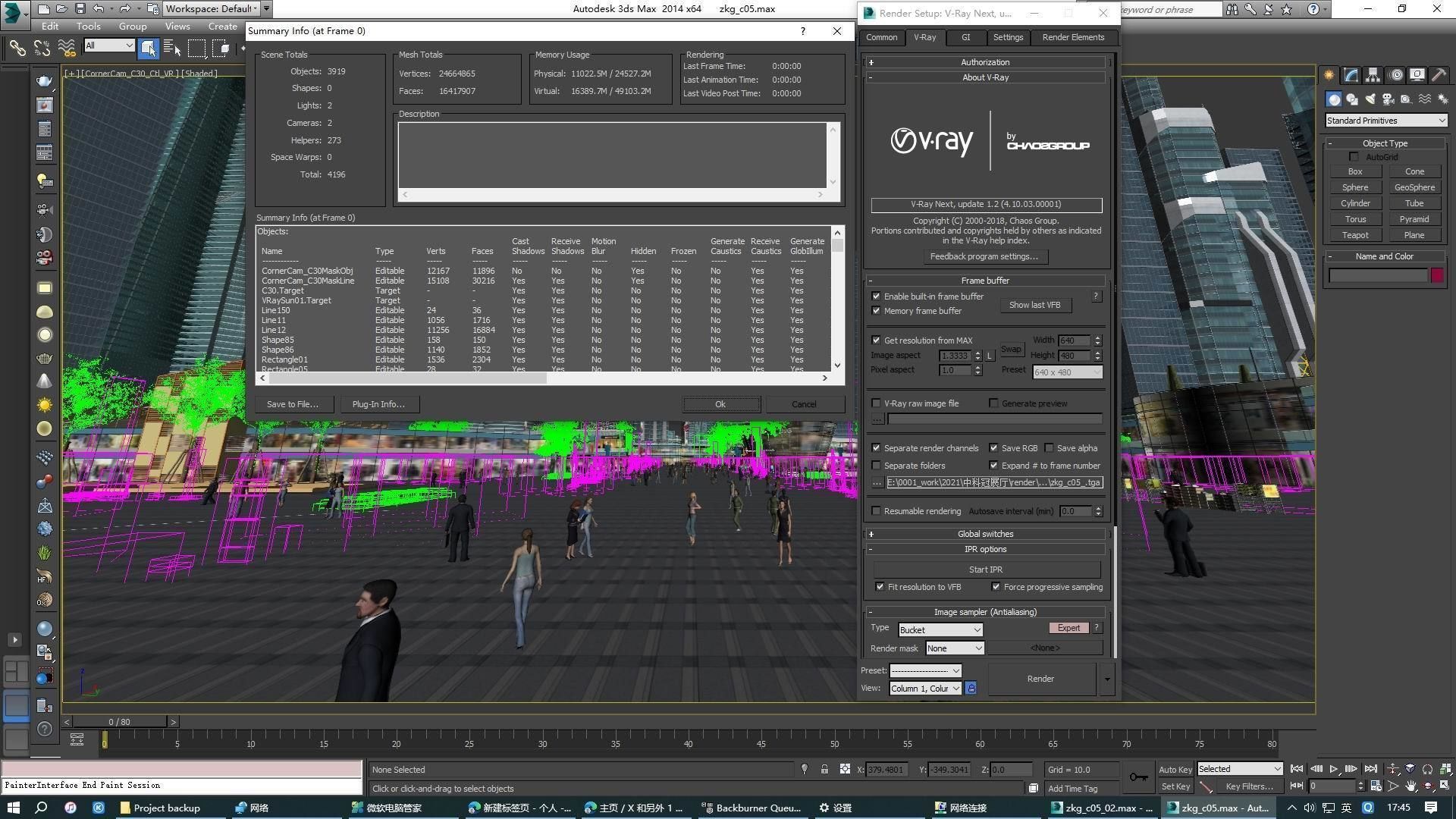Click the red object color swatch
1456x819 pixels.
pos(1436,275)
